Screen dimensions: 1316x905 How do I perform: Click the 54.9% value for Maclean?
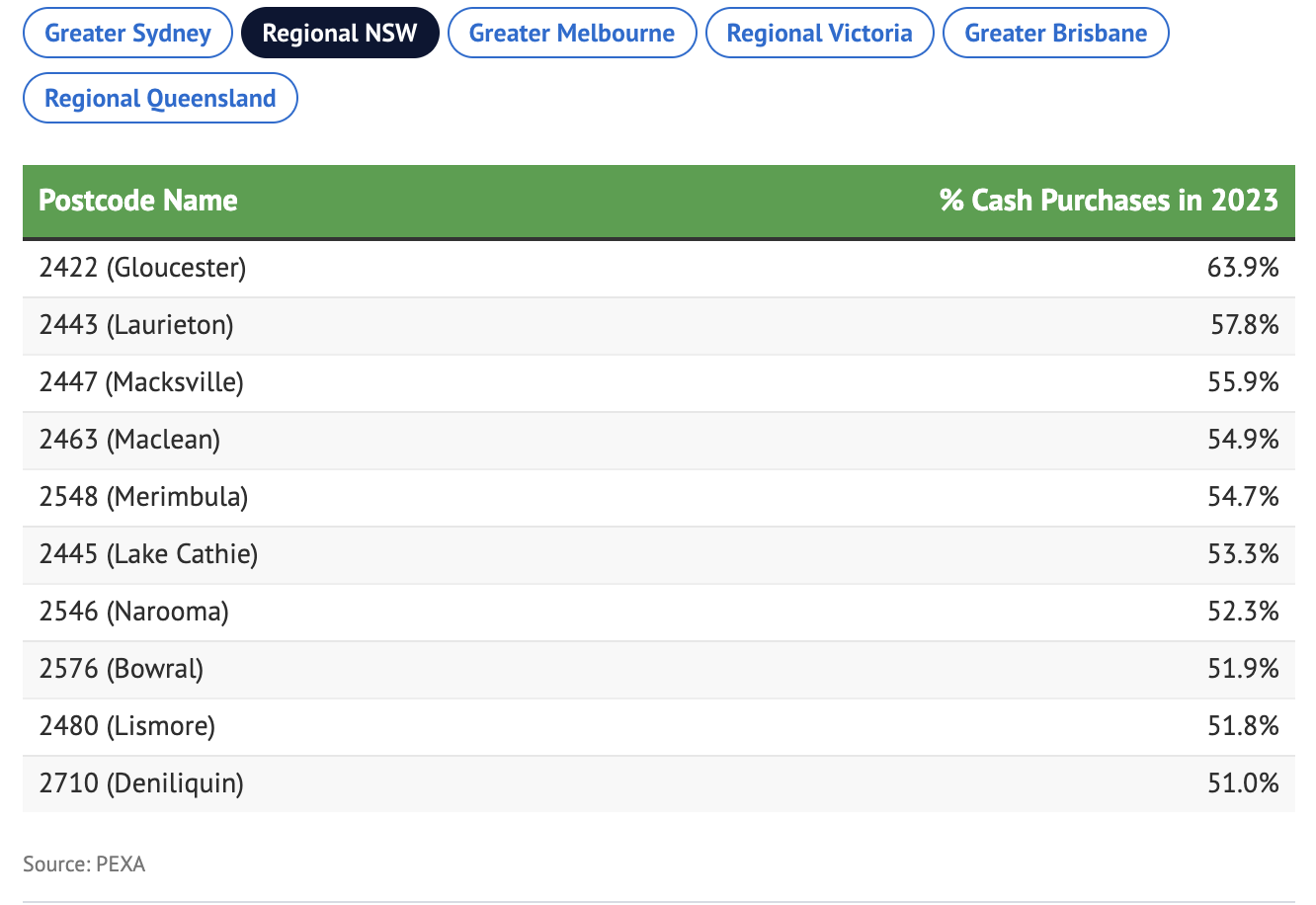1243,440
